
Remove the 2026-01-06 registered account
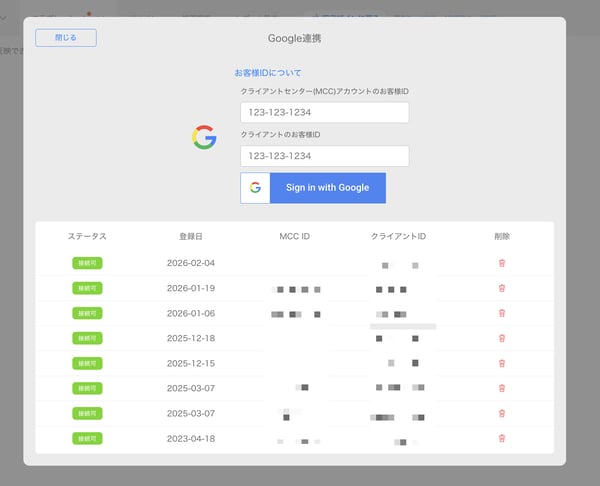pos(502,313)
